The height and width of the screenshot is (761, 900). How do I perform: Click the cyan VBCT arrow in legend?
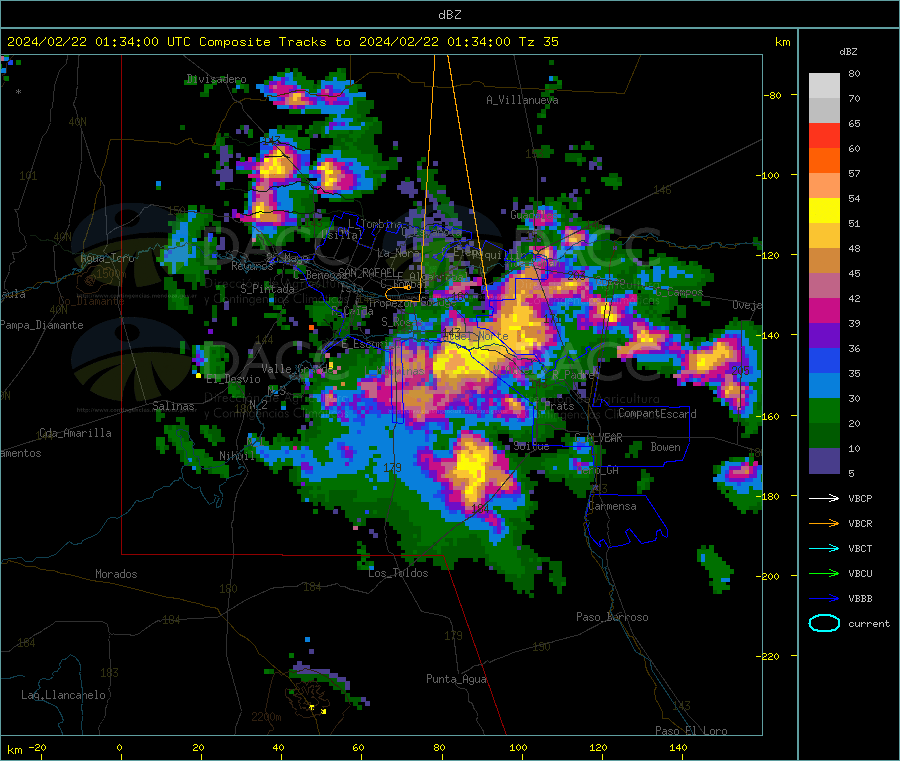pyautogui.click(x=824, y=548)
